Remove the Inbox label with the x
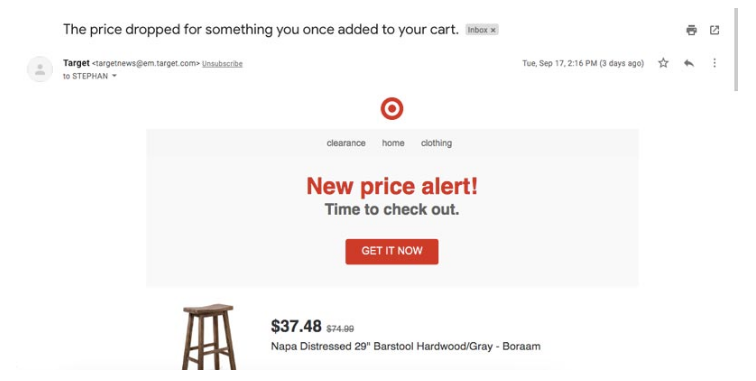Image resolution: width=756 pixels, height=381 pixels. [493, 30]
